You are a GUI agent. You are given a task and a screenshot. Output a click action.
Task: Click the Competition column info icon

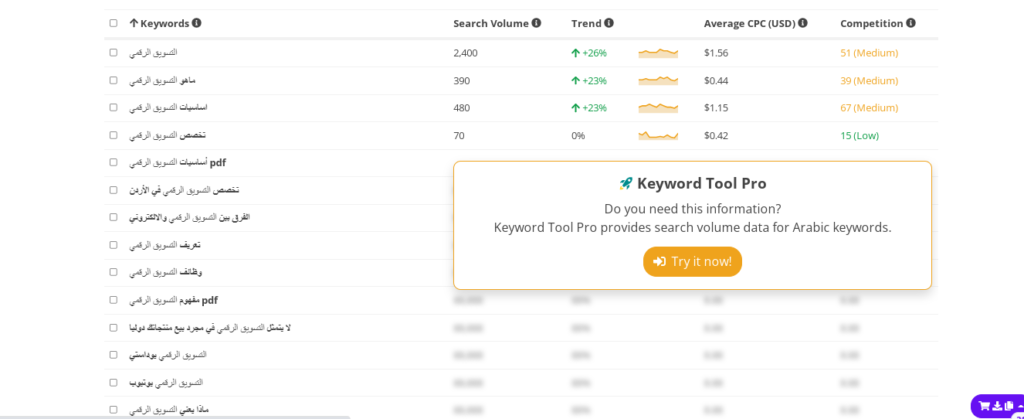(911, 23)
